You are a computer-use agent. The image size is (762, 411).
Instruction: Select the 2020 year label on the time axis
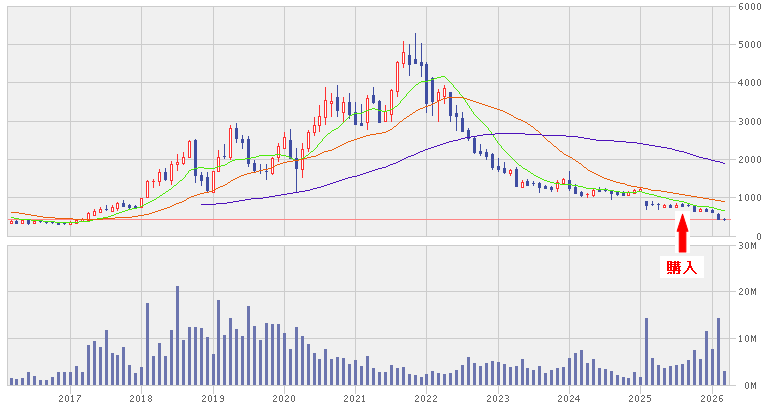[x=283, y=399]
